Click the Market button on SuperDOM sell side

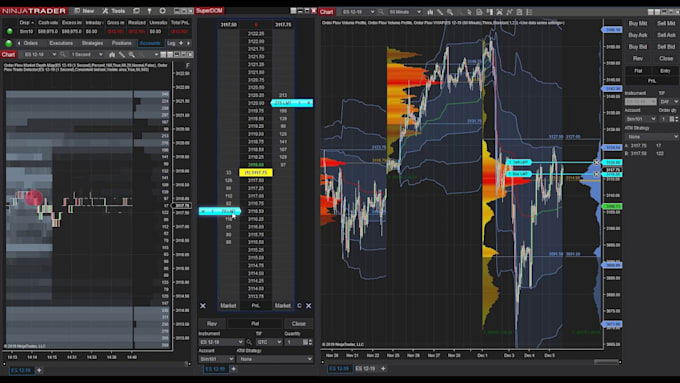click(x=283, y=306)
